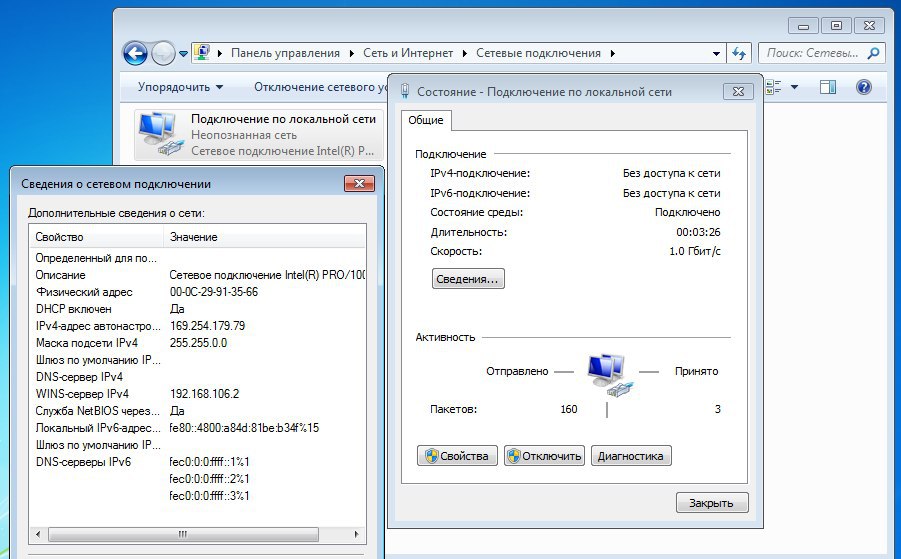The image size is (901, 559).
Task: Select 'Сетевые подключения' breadcrumb
Action: [x=538, y=53]
